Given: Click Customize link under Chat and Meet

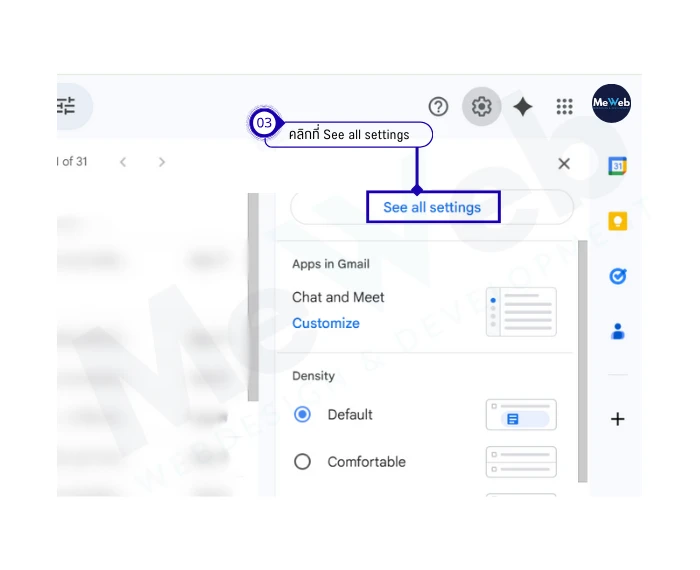Looking at the screenshot, I should [x=326, y=323].
